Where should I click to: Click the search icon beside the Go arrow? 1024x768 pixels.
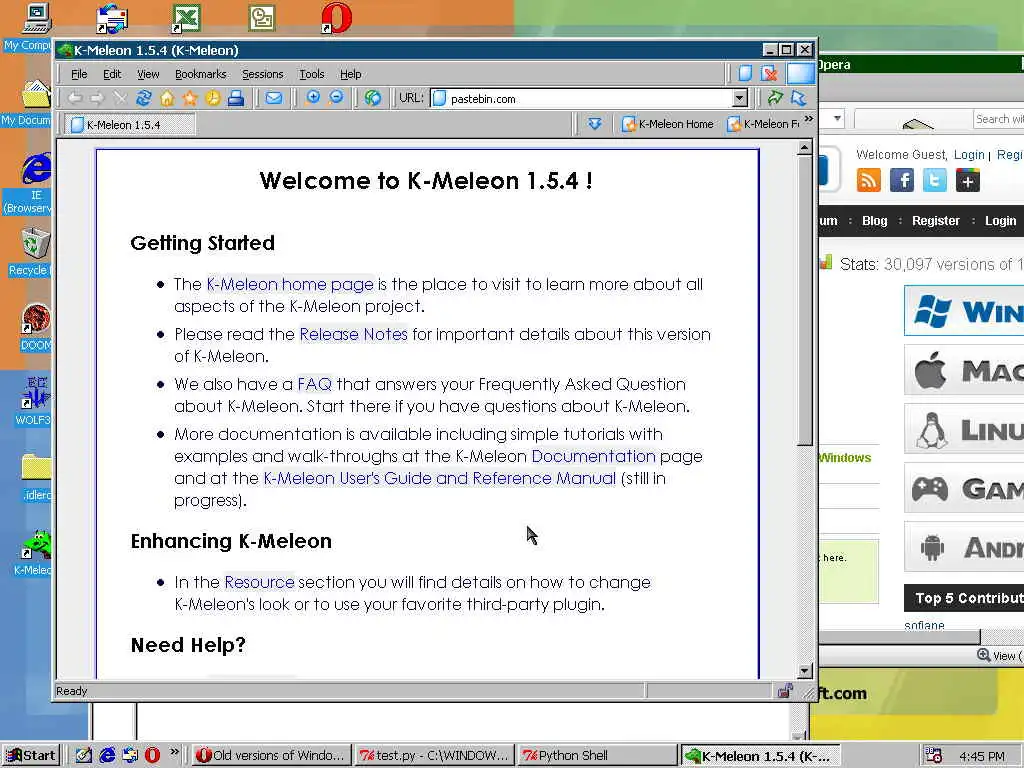[x=799, y=99]
